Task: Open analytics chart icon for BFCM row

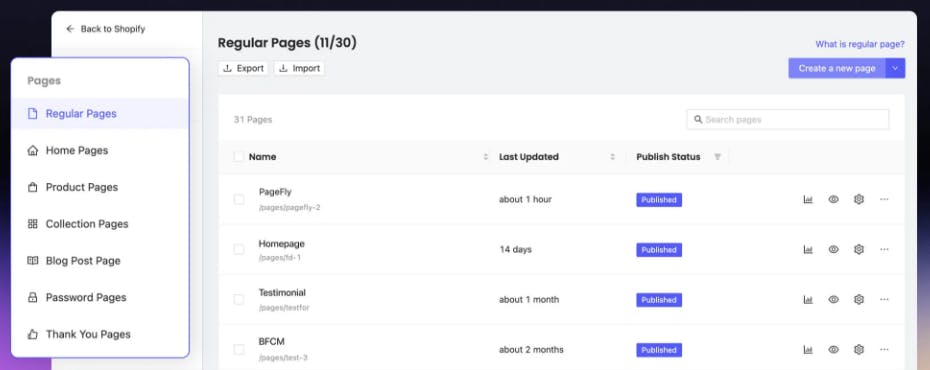Action: pyautogui.click(x=808, y=350)
